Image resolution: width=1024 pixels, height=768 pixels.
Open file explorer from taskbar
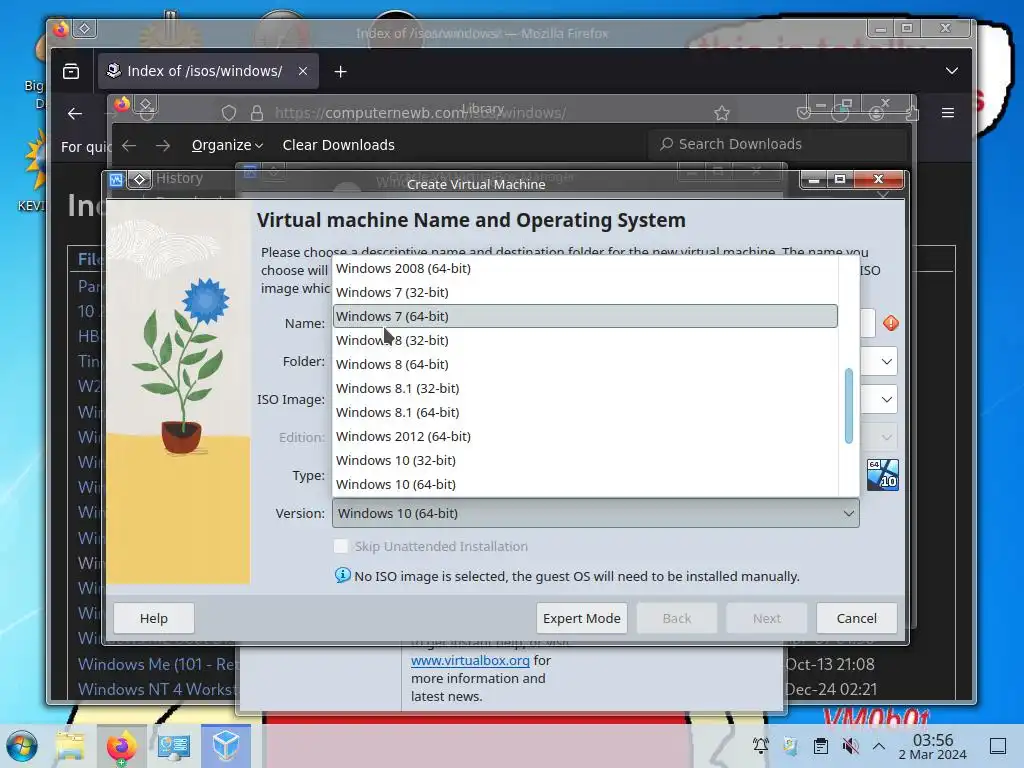70,746
